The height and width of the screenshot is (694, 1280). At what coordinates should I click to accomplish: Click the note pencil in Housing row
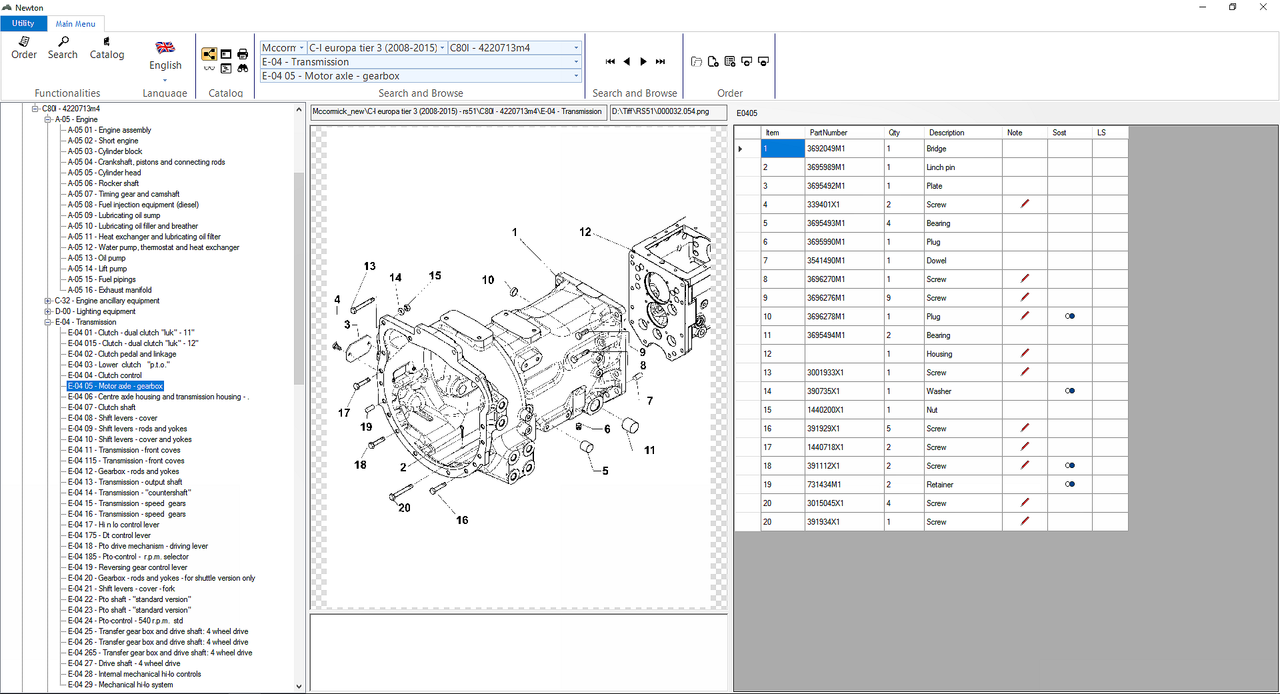point(1025,353)
